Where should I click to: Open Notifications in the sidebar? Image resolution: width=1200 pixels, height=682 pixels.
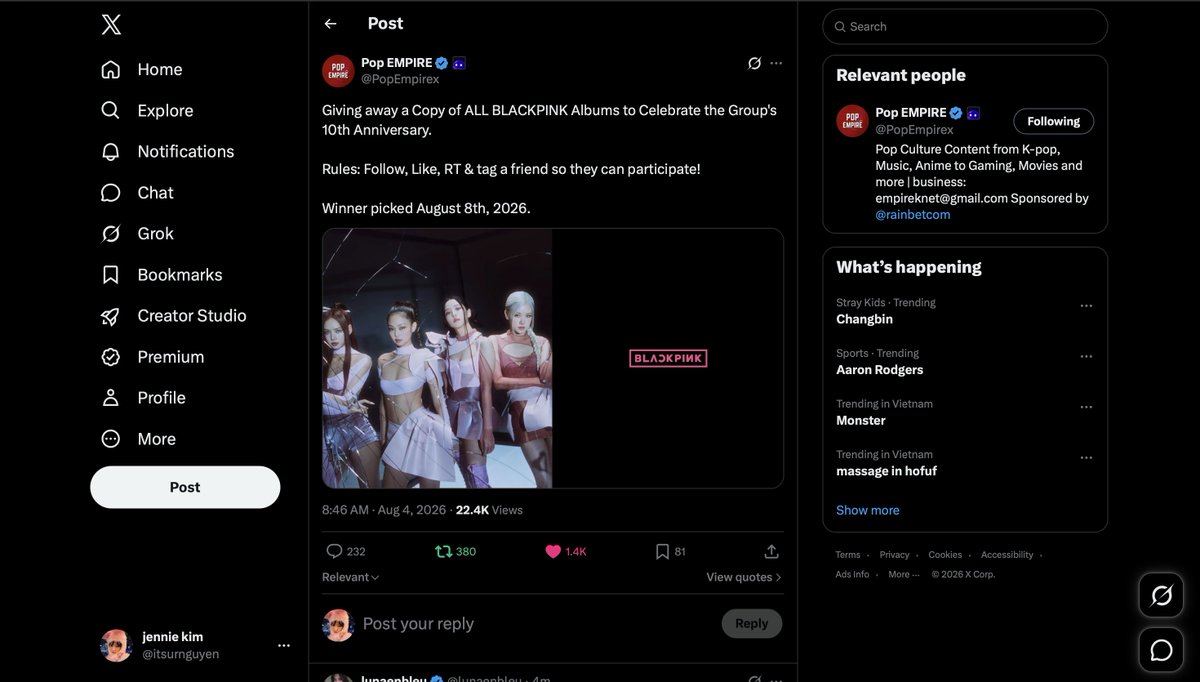(x=167, y=151)
